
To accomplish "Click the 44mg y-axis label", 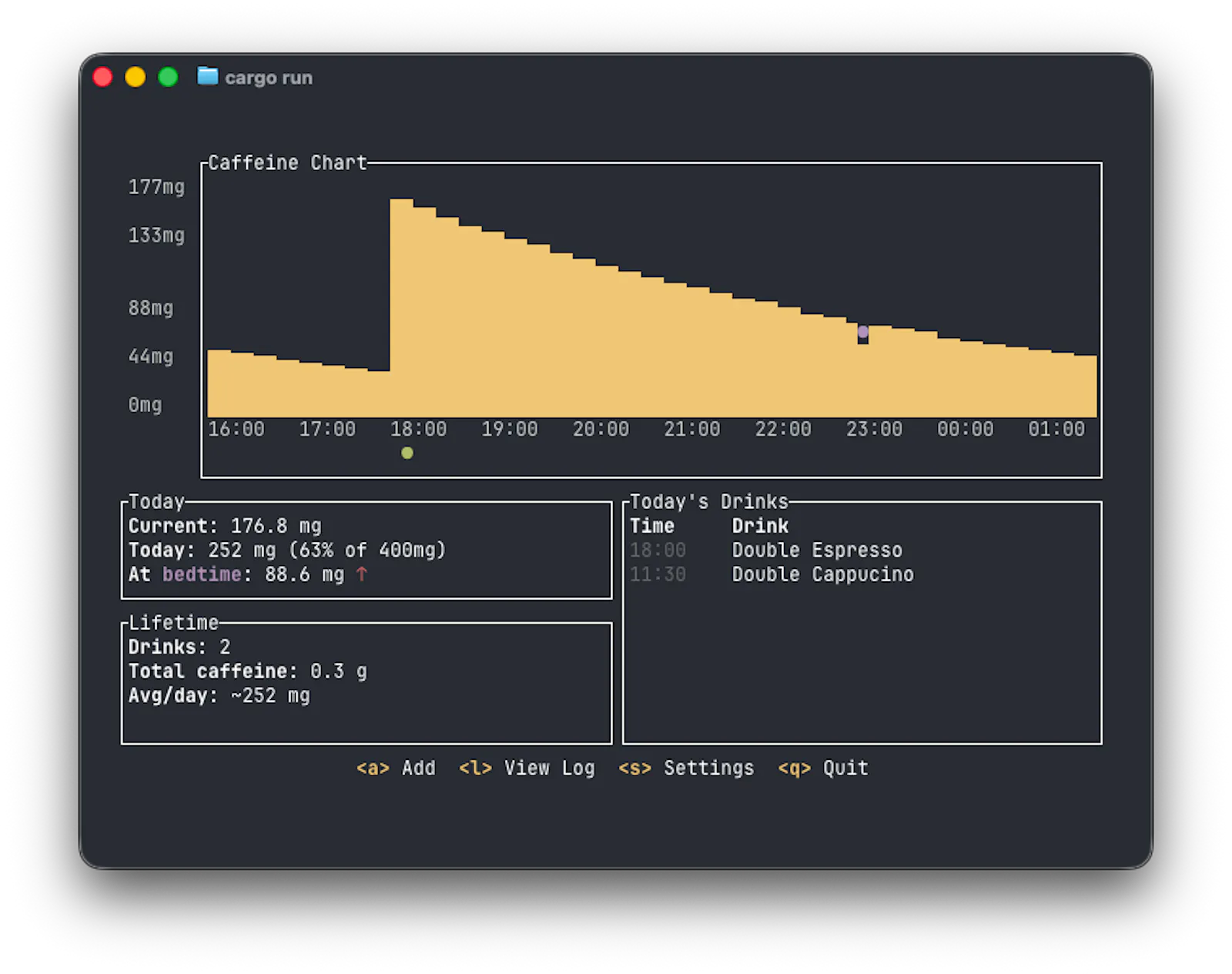I will 151,356.
